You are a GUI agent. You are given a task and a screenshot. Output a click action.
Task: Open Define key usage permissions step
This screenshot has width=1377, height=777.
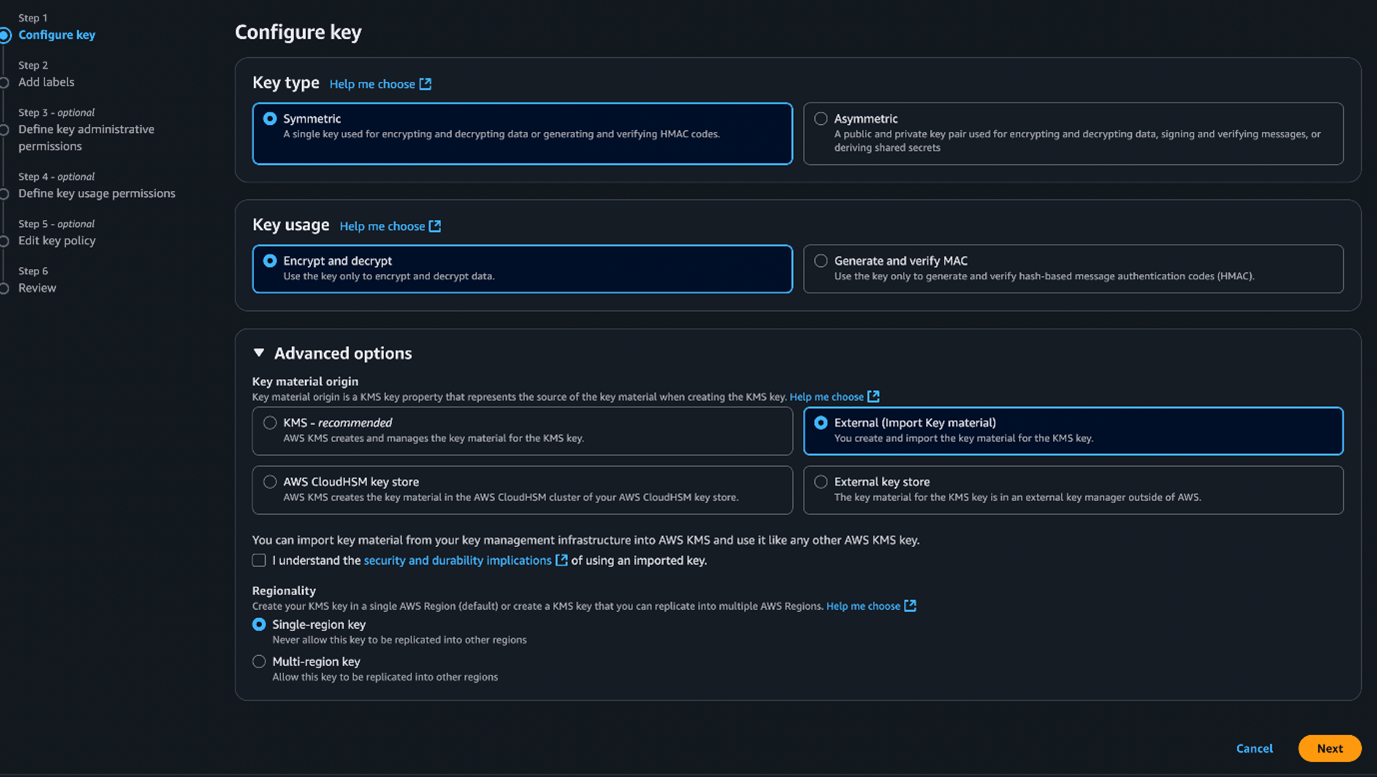click(x=96, y=193)
